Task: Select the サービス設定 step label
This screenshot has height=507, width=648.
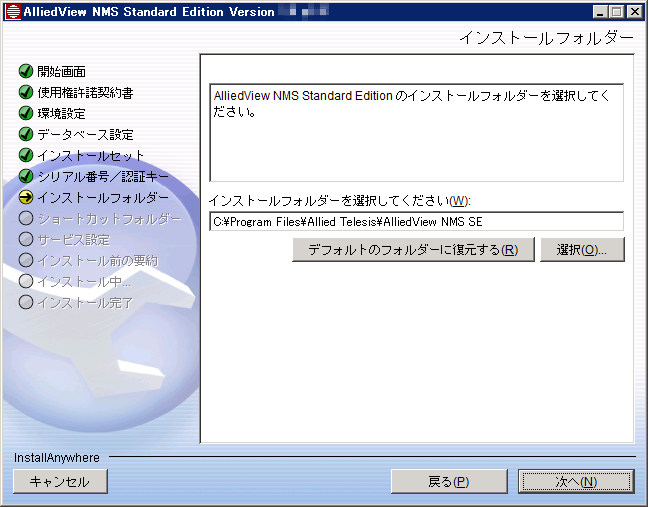Action: coord(74,240)
